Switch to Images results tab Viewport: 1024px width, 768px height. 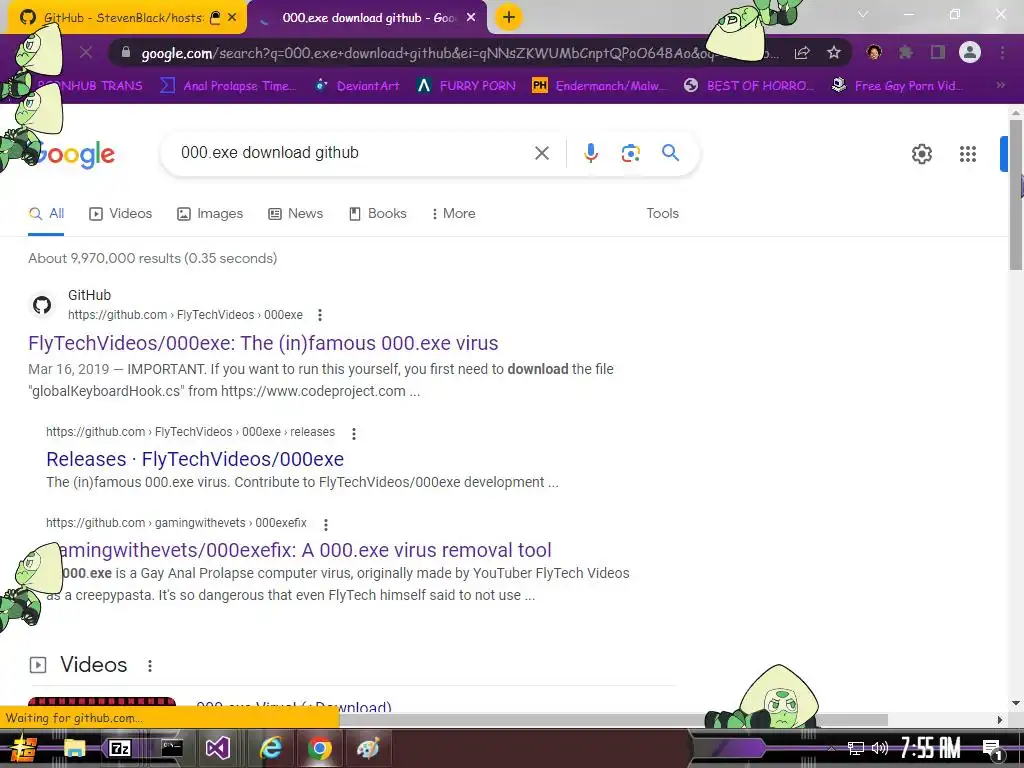[210, 214]
